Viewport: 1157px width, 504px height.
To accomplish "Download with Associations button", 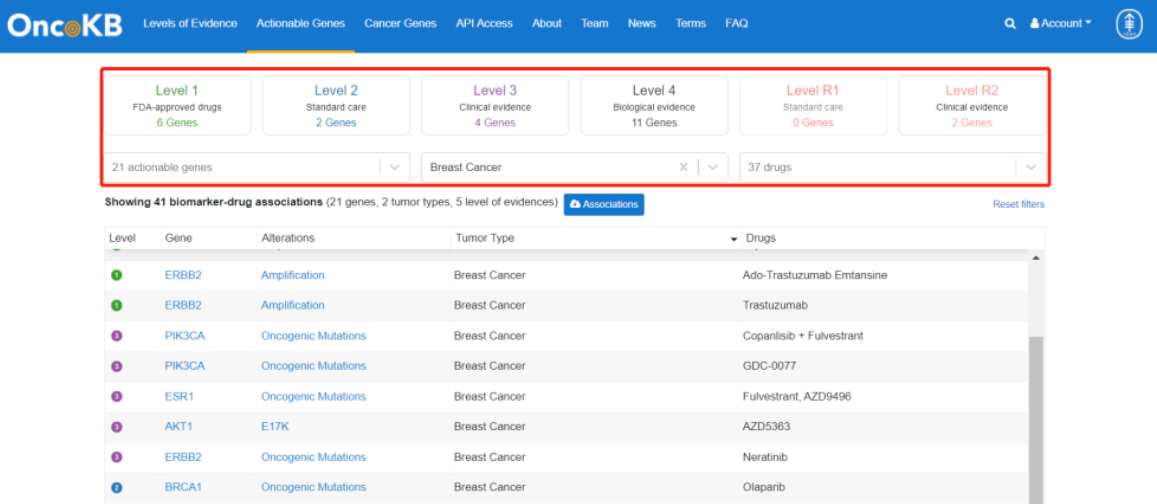I will click(604, 204).
